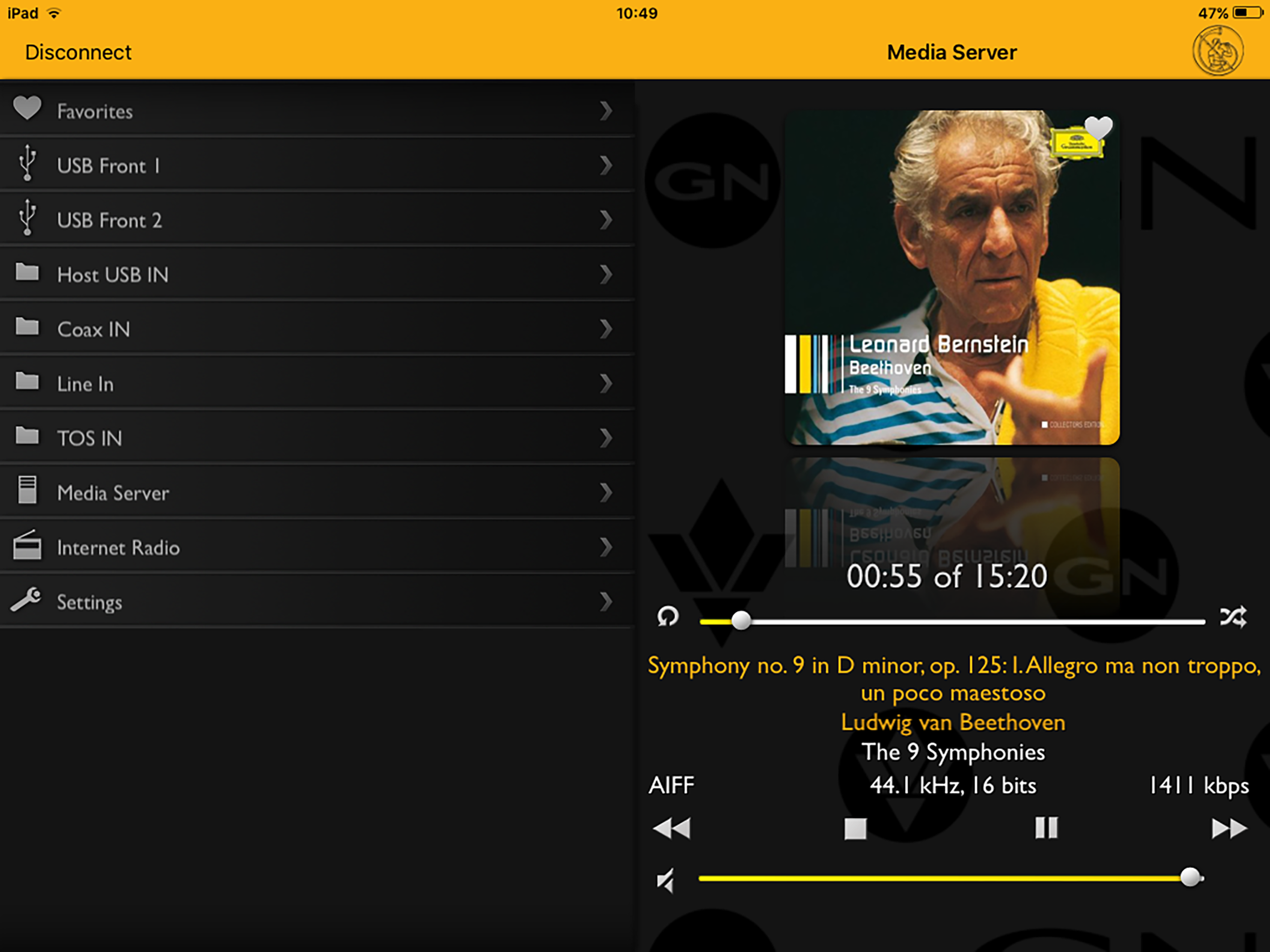Tap the Media Server header title
Screen dimensions: 1270x952
tap(952, 52)
